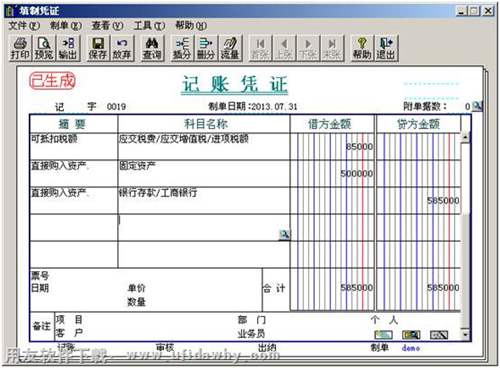Click the 备注 label cell

click(x=42, y=326)
